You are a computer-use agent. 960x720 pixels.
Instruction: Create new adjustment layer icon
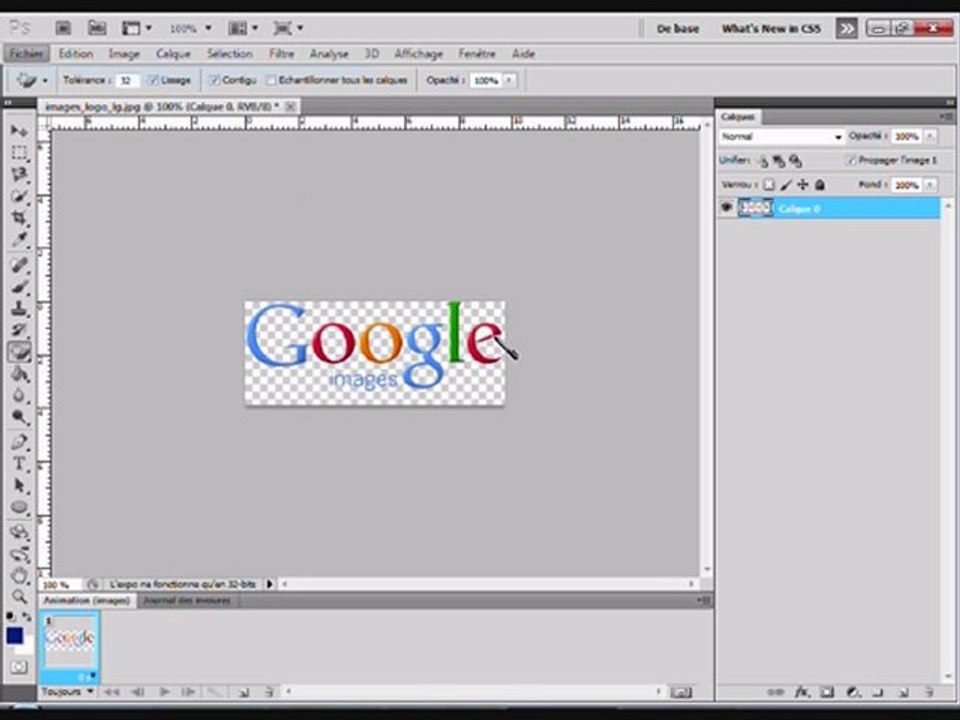pyautogui.click(x=852, y=692)
